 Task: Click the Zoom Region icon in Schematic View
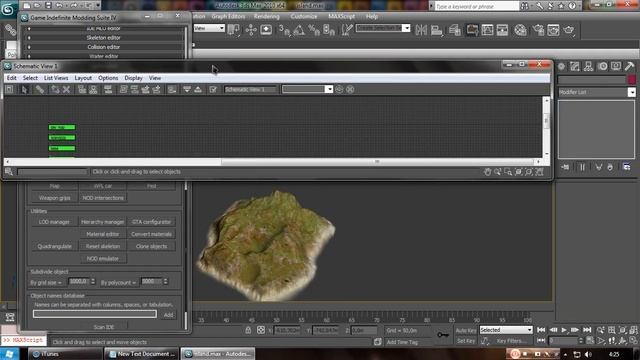pyautogui.click(x=508, y=172)
